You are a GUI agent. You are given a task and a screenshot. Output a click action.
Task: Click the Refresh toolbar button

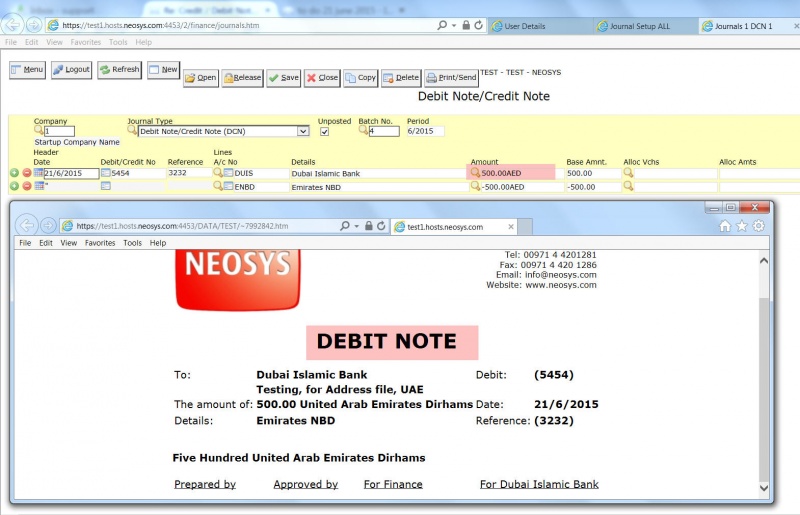[119, 69]
